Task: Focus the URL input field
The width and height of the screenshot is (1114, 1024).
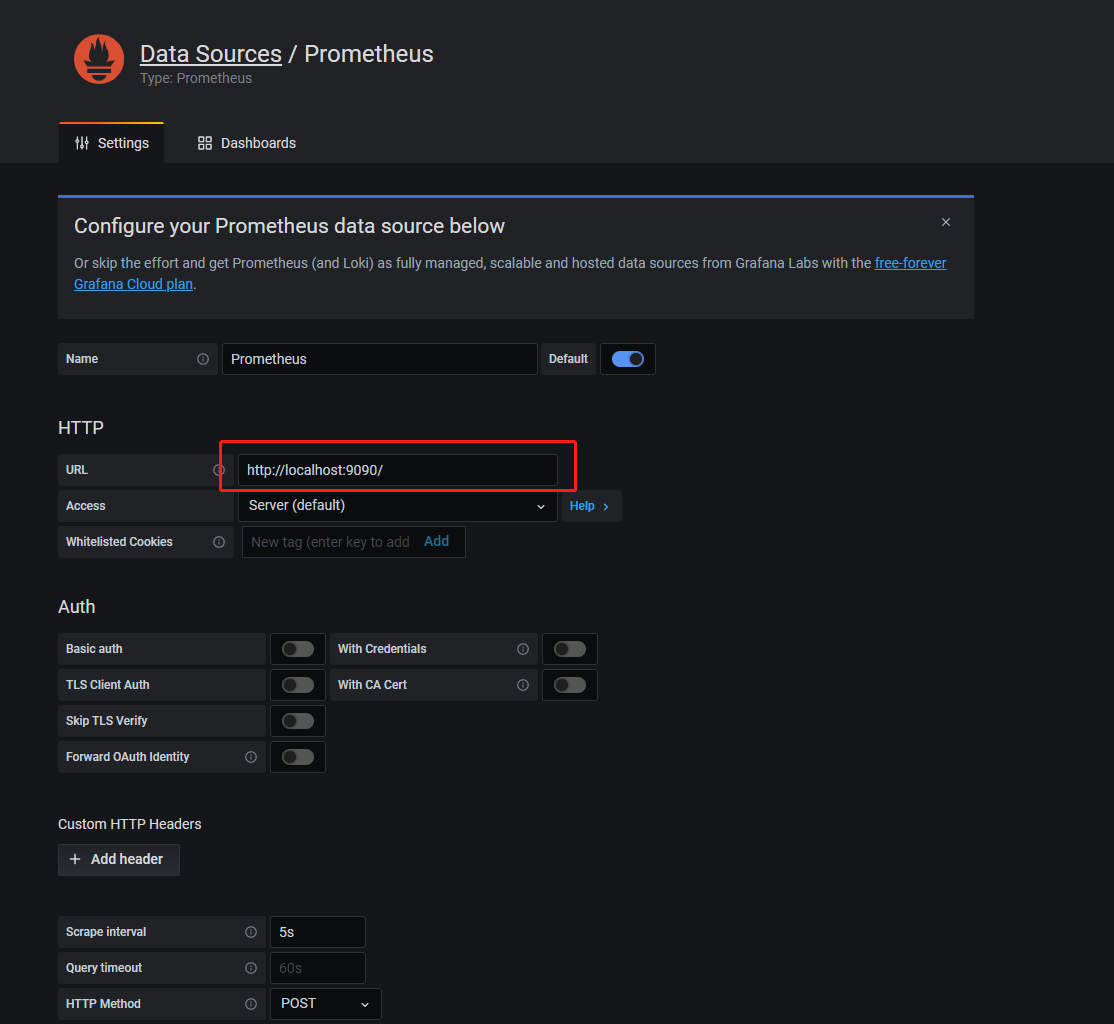Action: click(398, 470)
